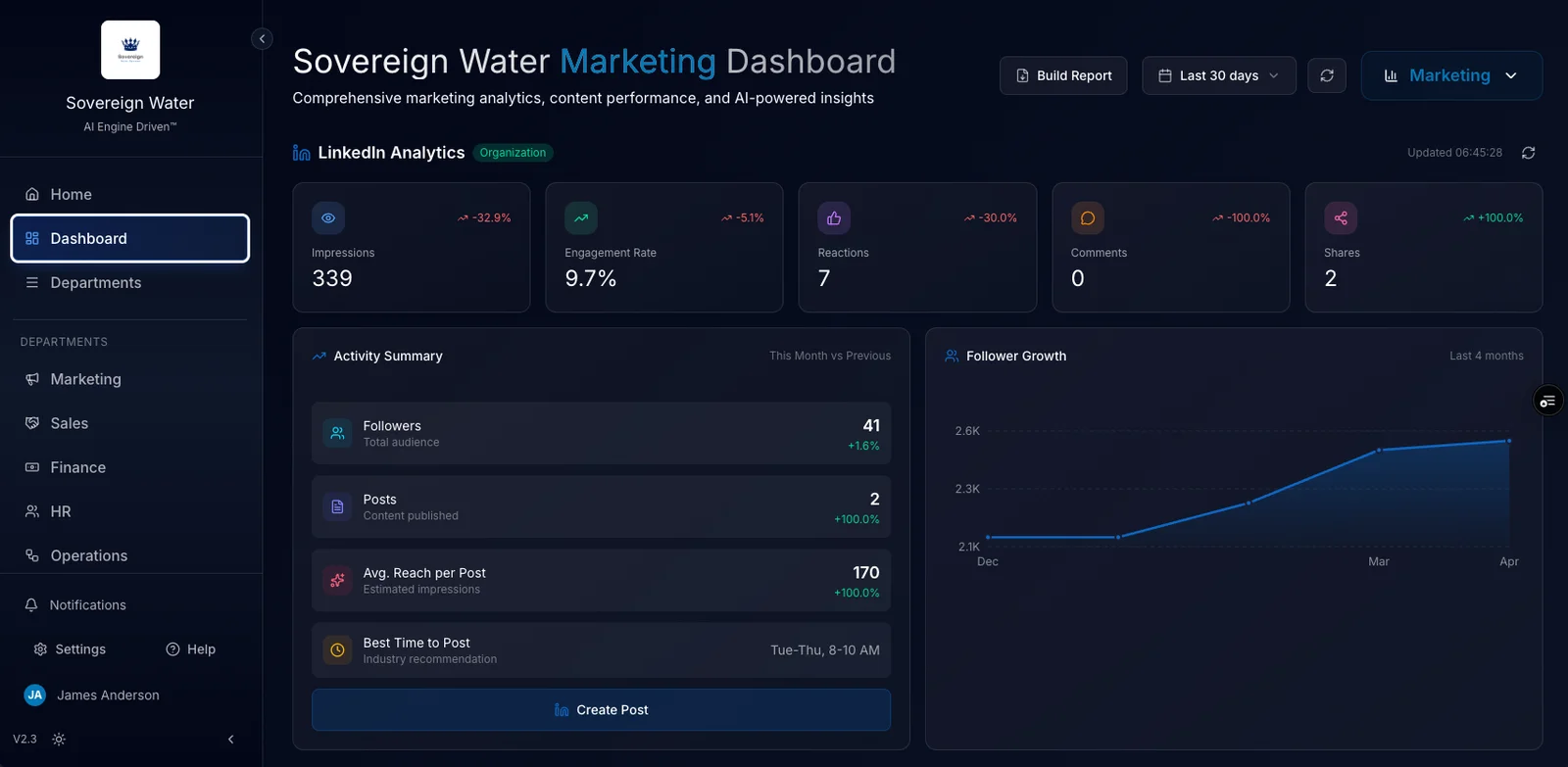Click the Create Post button
The width and height of the screenshot is (1568, 767).
point(601,710)
